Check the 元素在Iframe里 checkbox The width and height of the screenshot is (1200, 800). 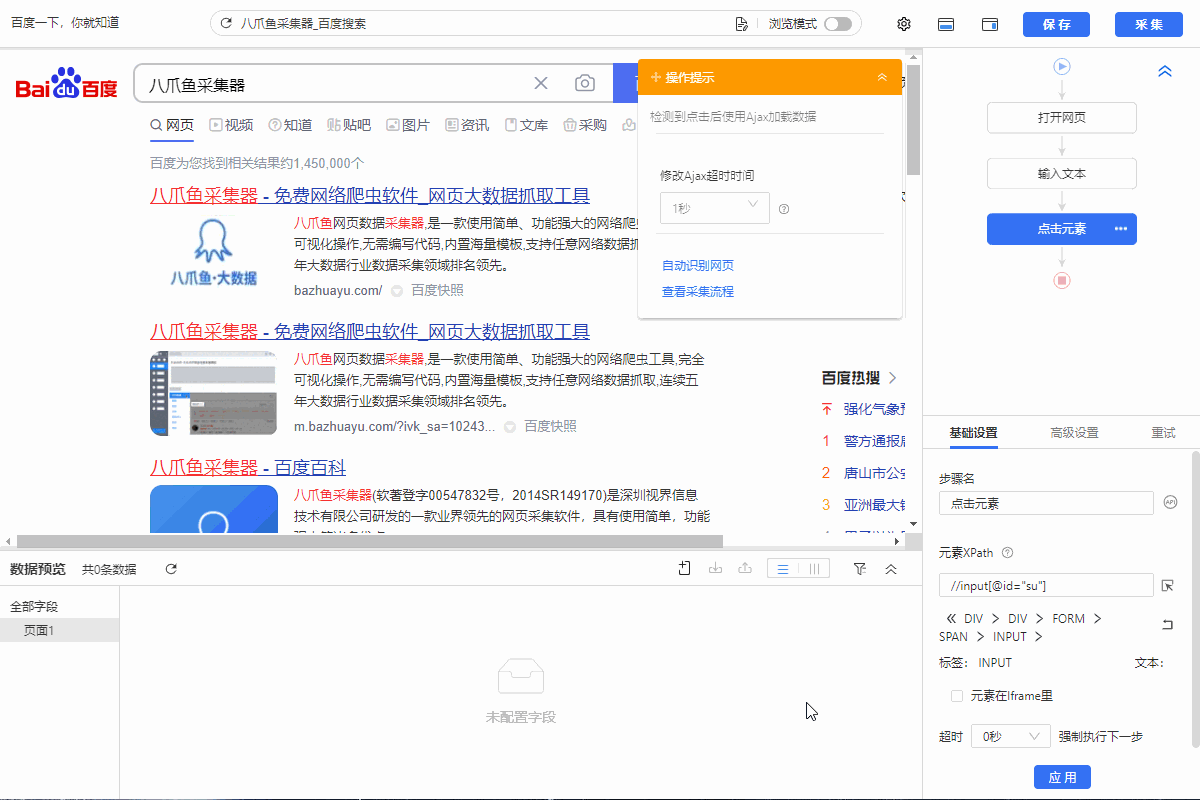[957, 695]
